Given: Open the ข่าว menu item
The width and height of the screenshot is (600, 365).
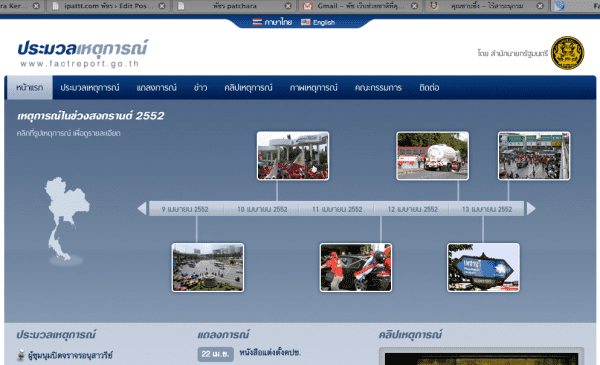Looking at the screenshot, I should [200, 88].
